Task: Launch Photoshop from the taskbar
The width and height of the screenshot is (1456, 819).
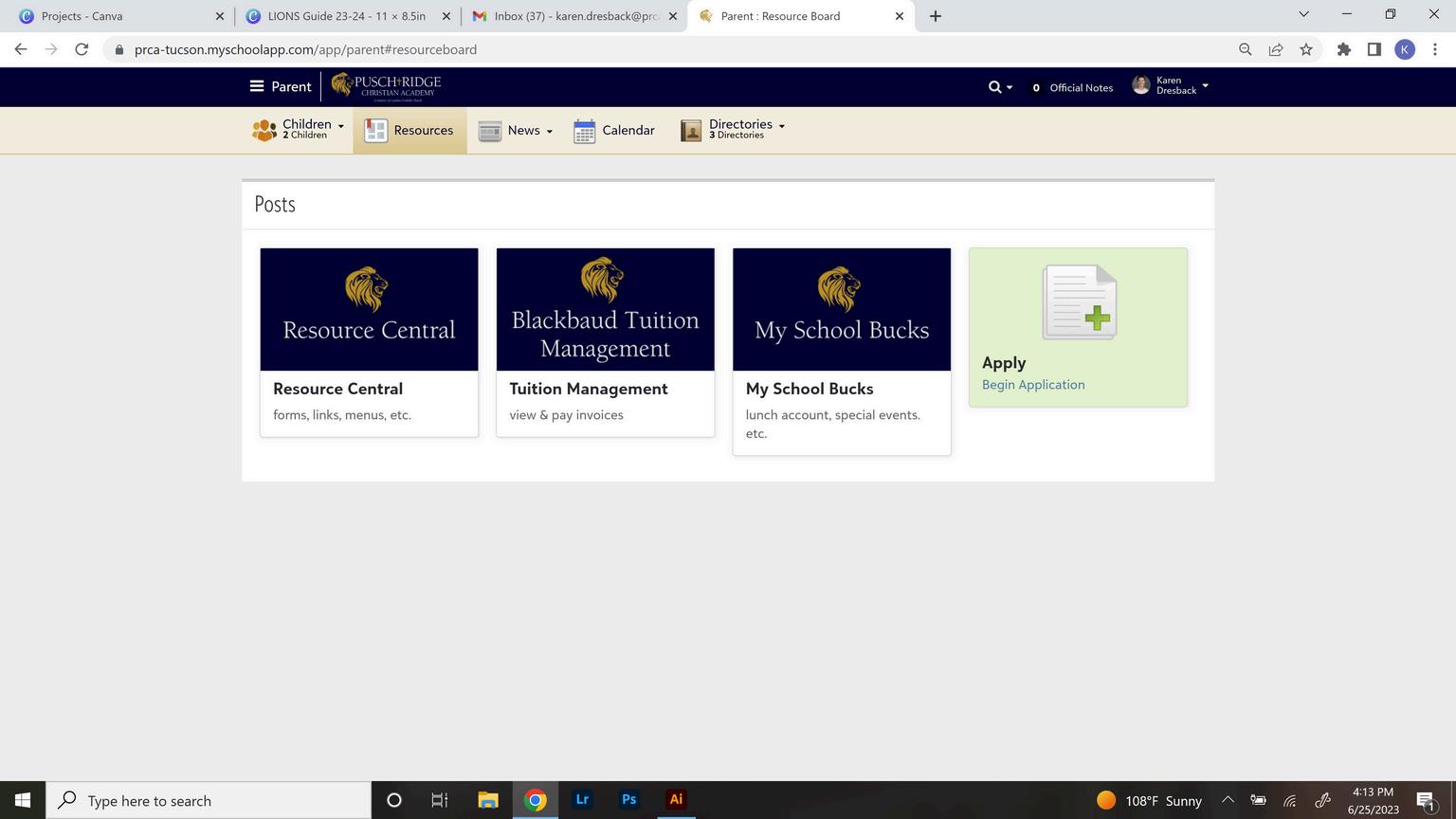Action: point(628,800)
